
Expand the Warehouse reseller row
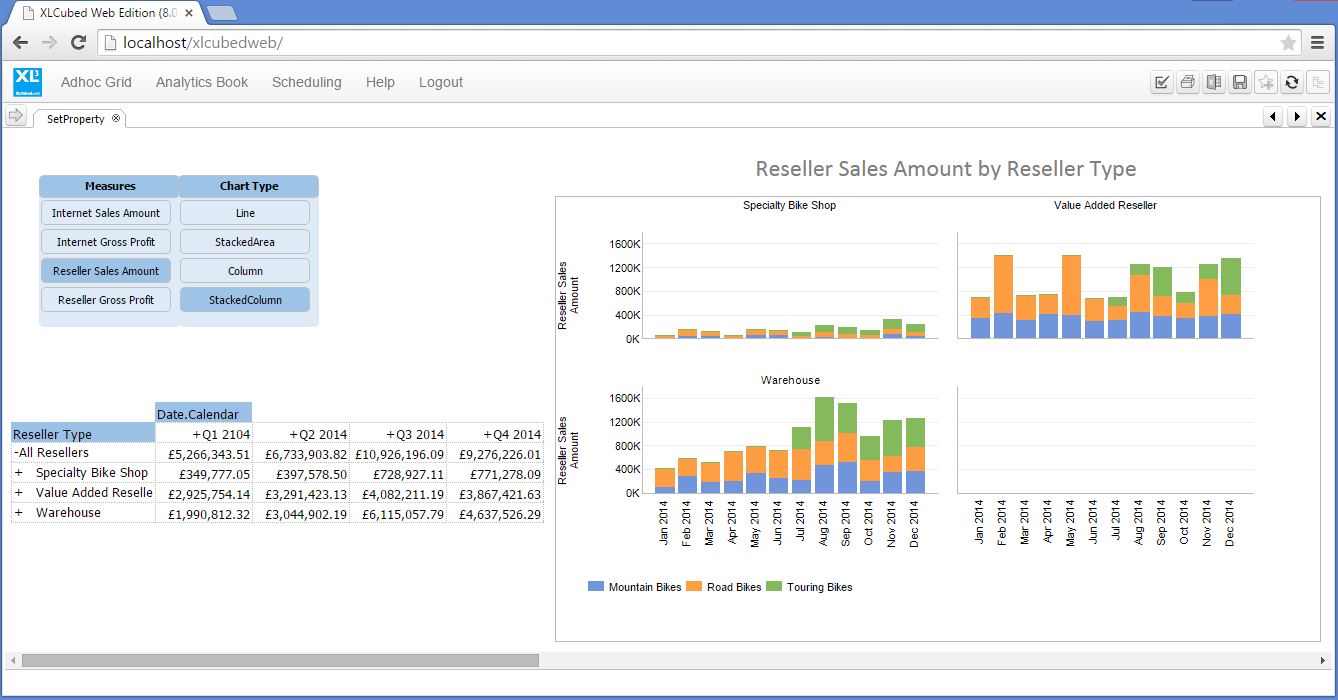click(x=18, y=513)
